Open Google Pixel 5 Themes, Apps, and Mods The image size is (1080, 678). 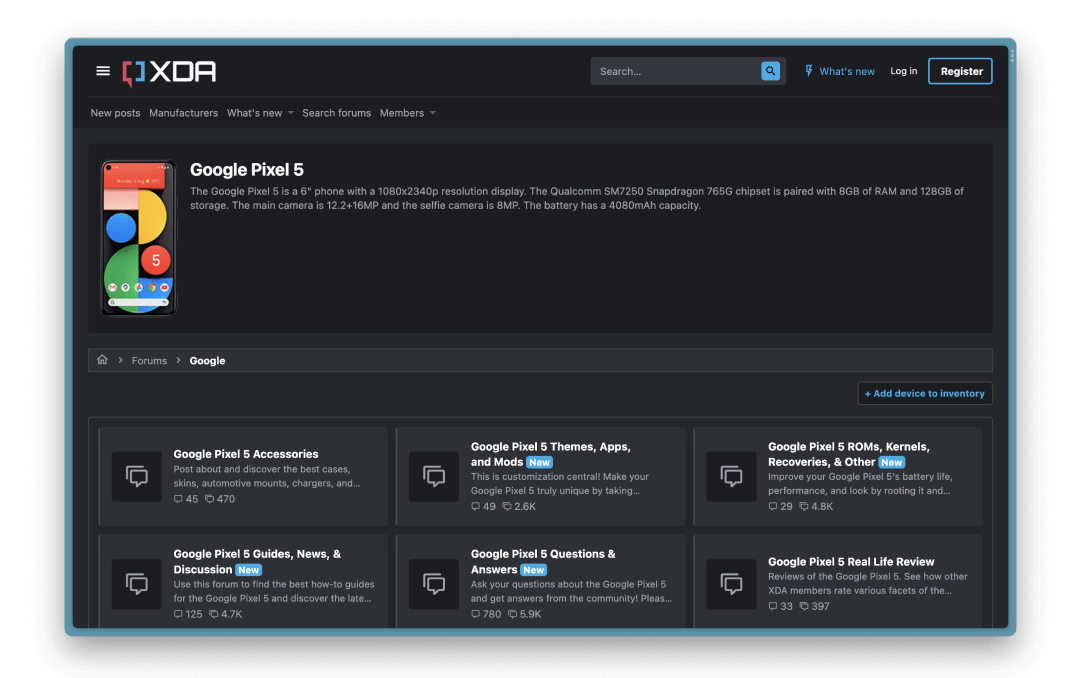pos(550,454)
